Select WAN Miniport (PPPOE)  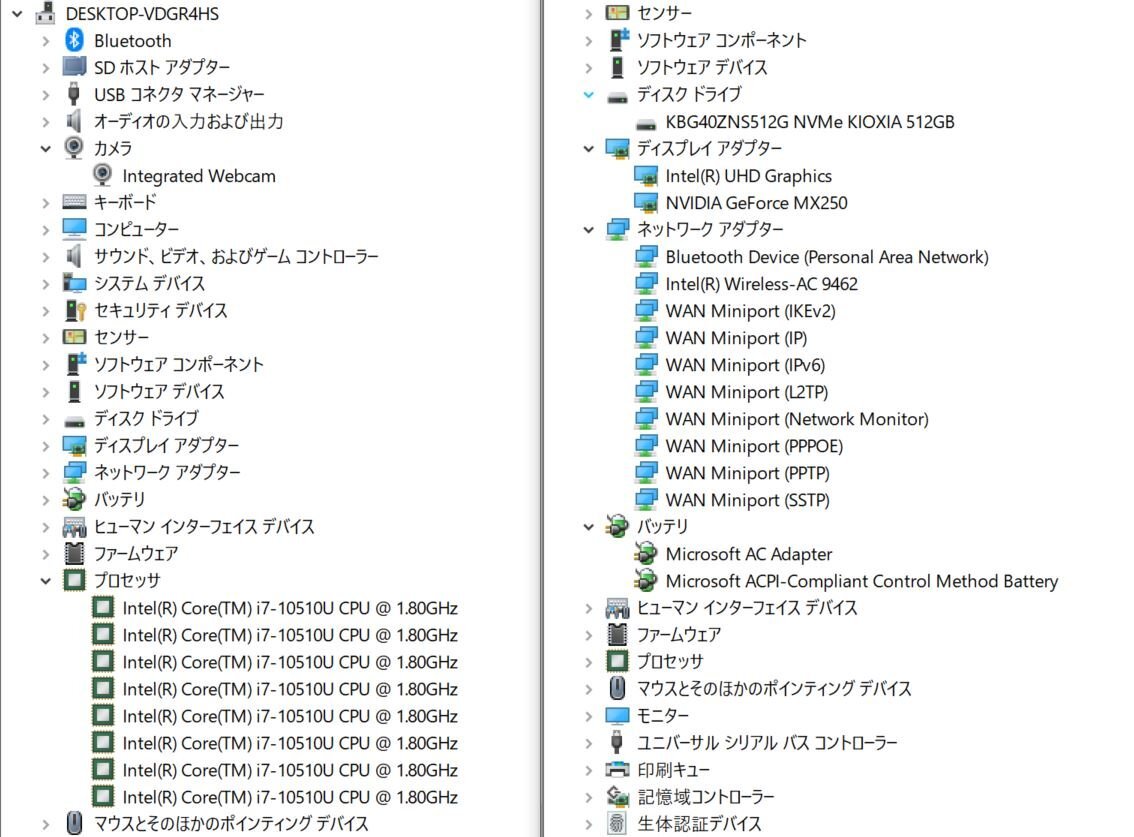pyautogui.click(x=754, y=446)
